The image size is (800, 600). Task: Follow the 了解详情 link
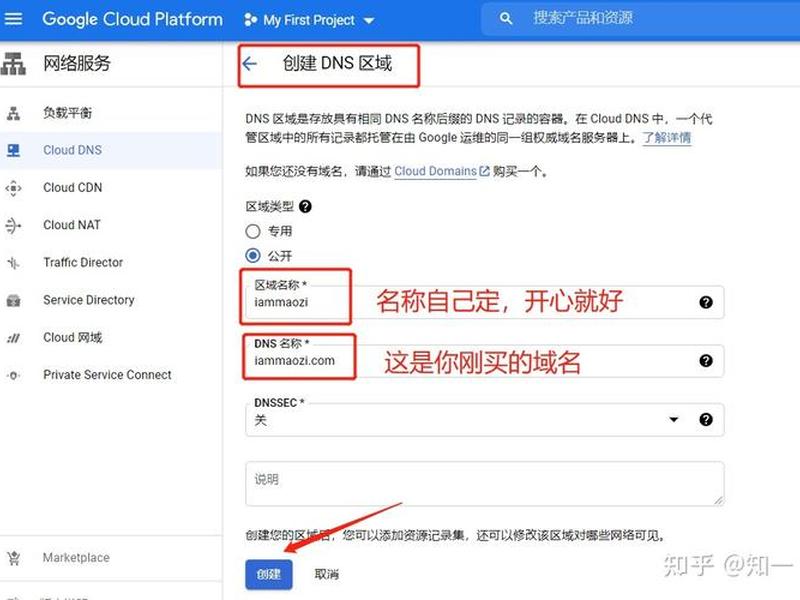[666, 137]
